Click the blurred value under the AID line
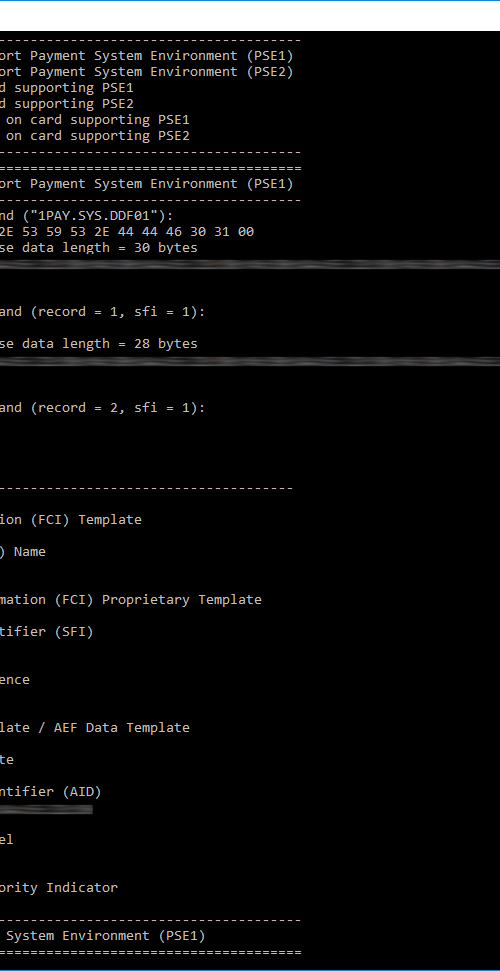500x971 pixels. [x=46, y=809]
